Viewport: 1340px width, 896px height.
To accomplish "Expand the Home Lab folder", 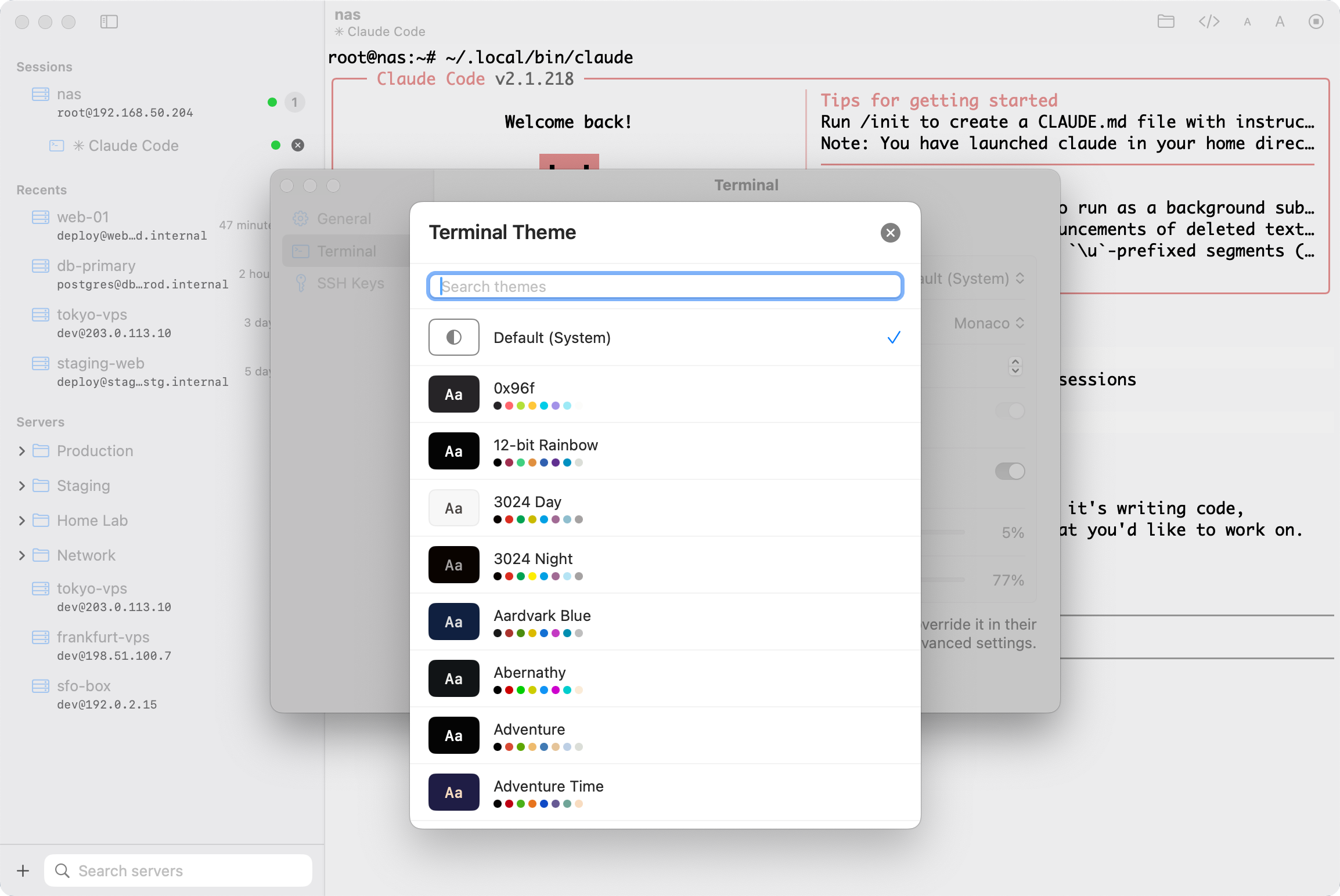I will coord(21,521).
